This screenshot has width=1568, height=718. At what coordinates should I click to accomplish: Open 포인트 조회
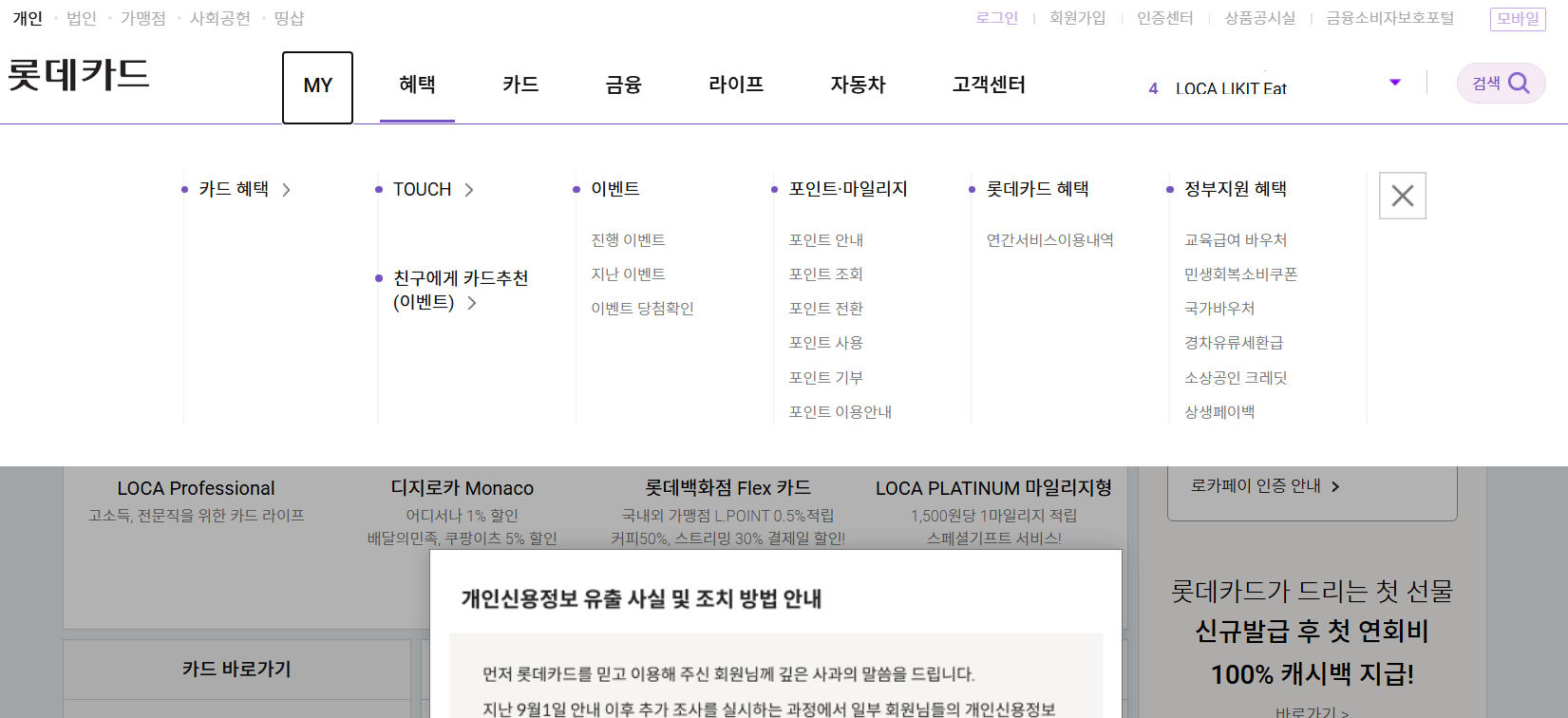(x=826, y=274)
